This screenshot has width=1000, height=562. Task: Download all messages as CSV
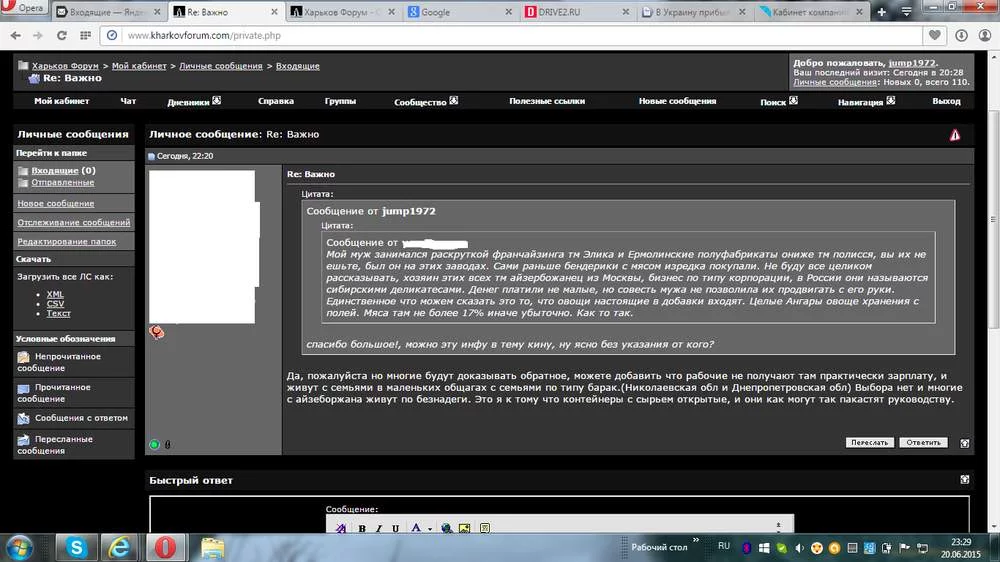[55, 304]
